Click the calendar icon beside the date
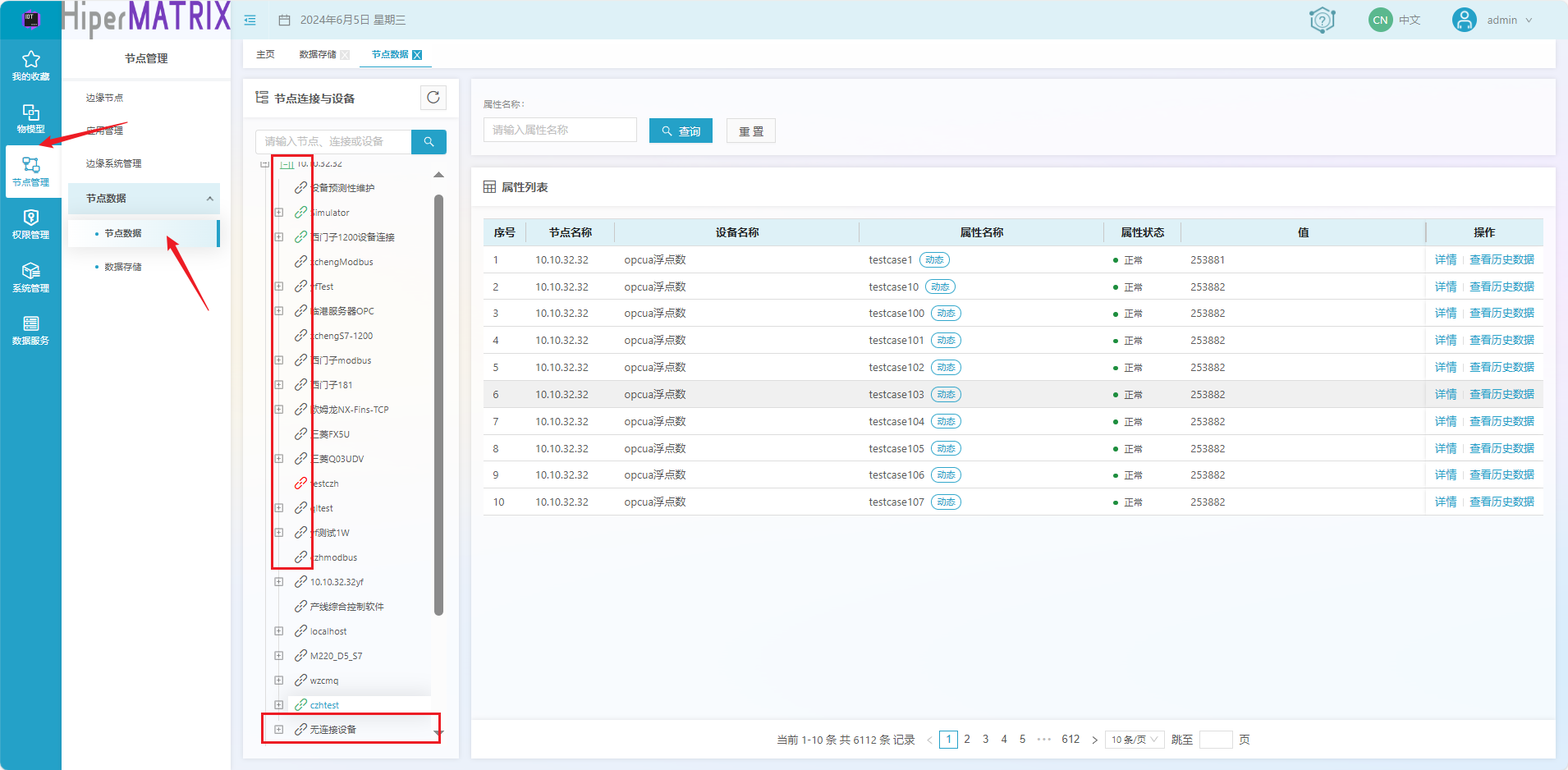 pos(284,20)
